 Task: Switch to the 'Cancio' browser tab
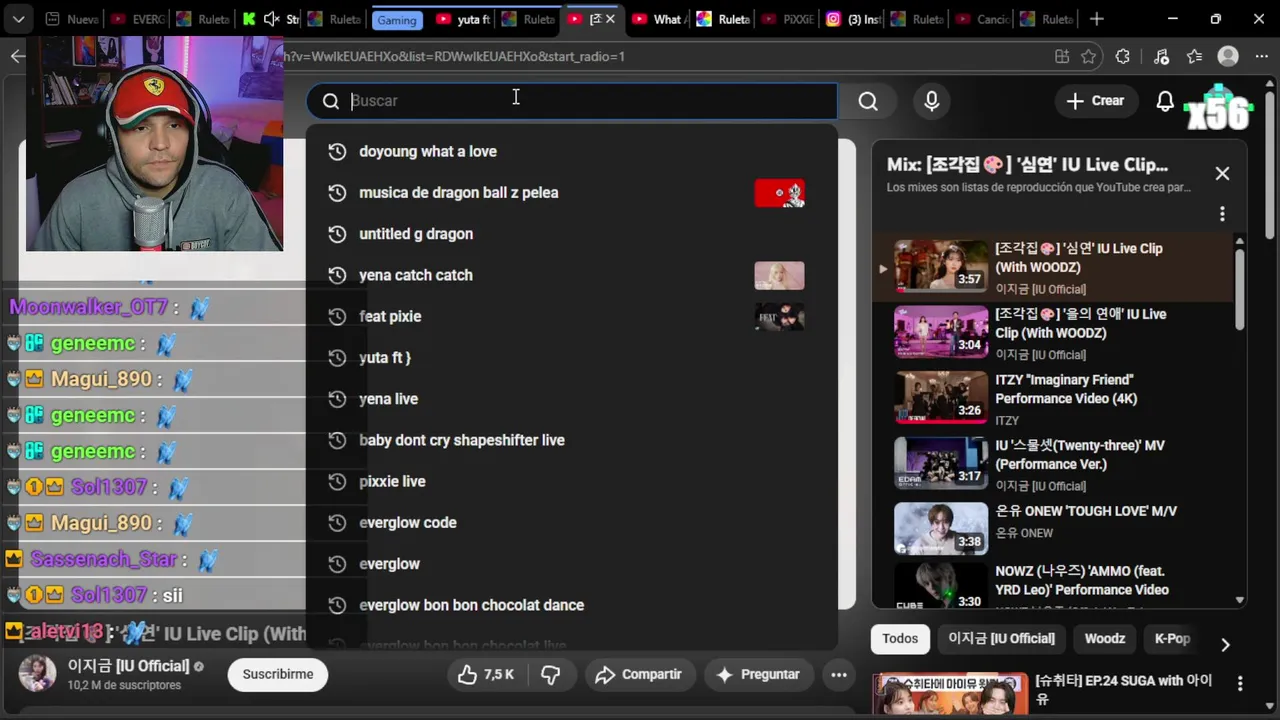pos(982,19)
